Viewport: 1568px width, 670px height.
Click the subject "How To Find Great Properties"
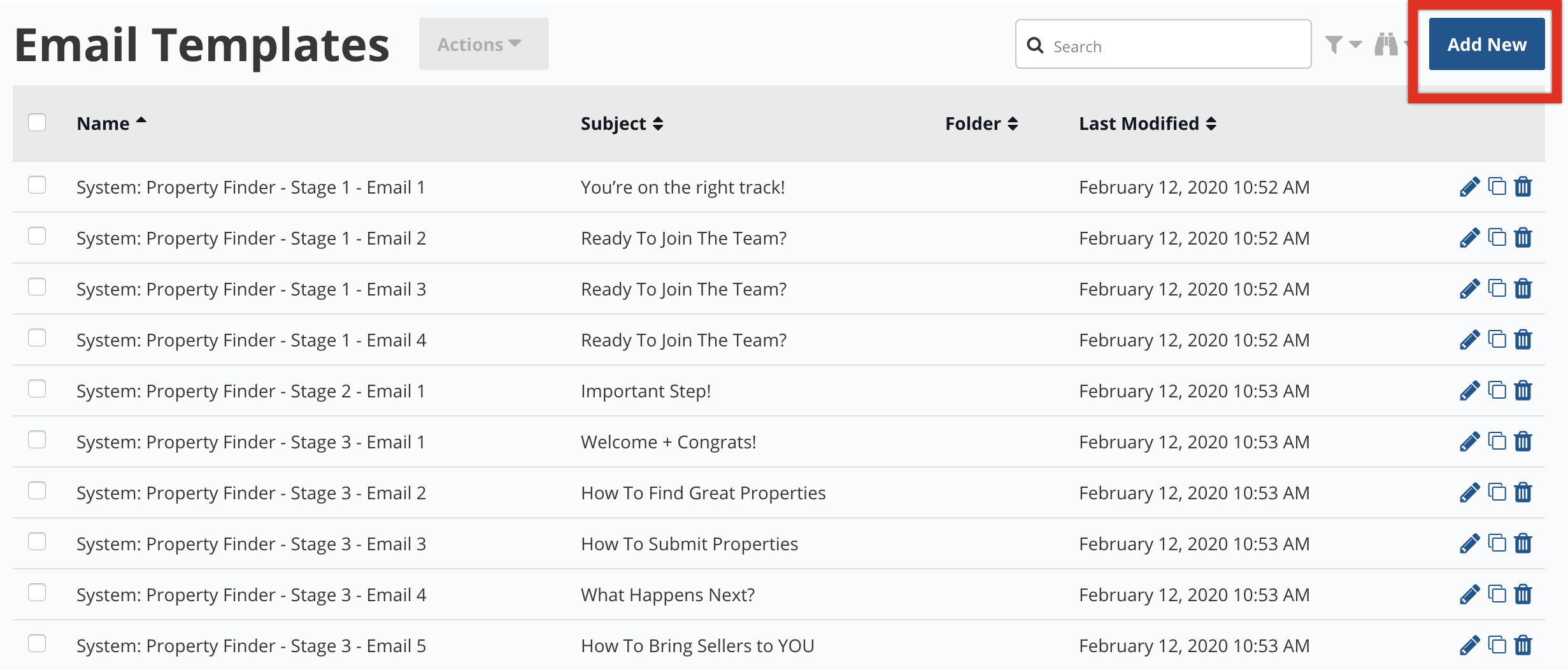click(x=703, y=493)
